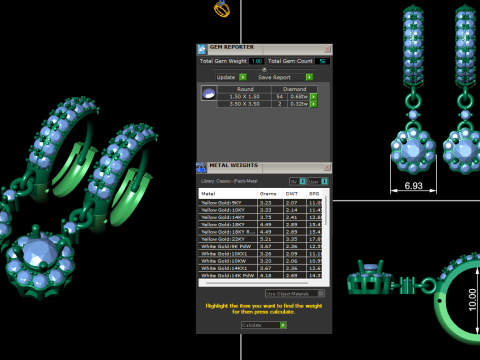Click the Round header in gem table
The image size is (480, 360).
(245, 89)
